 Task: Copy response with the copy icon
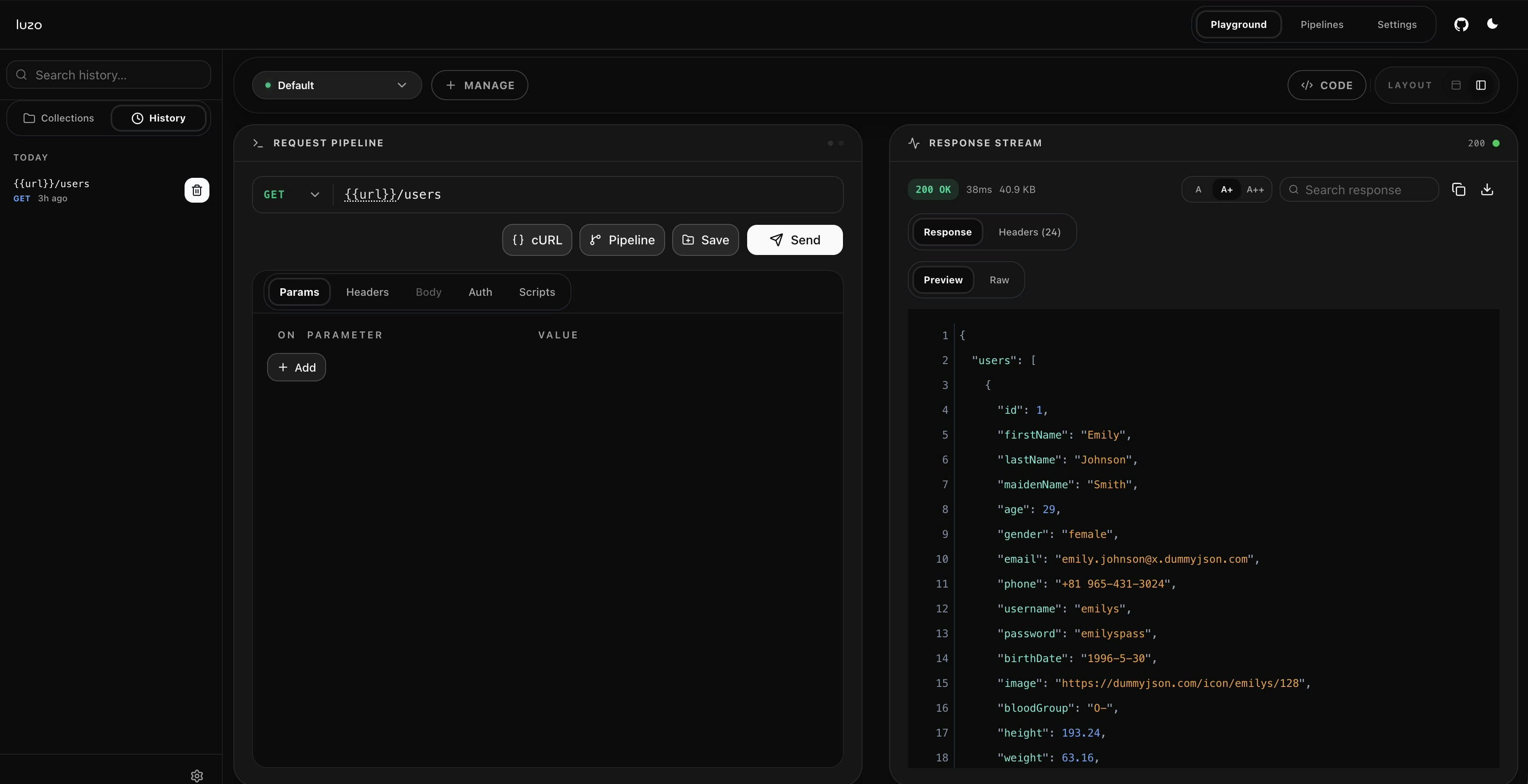pos(1459,190)
